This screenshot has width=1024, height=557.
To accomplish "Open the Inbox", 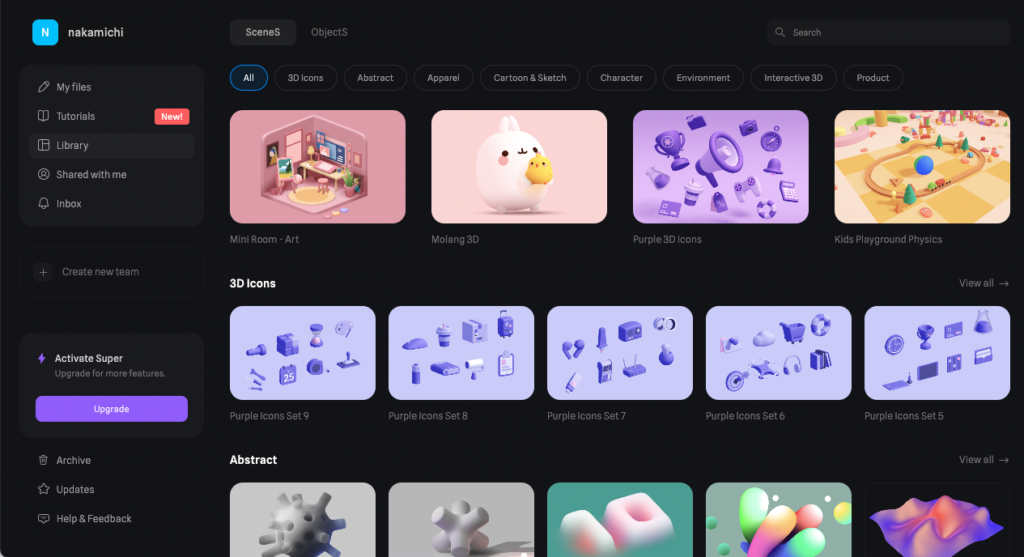I will 112,204.
